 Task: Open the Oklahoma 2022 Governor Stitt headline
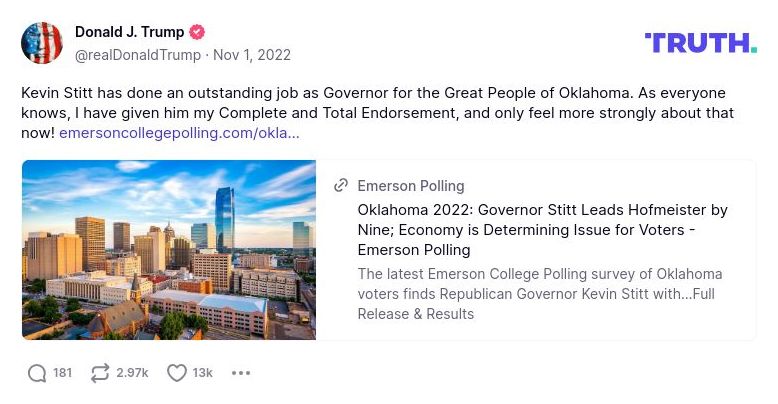[x=542, y=230]
